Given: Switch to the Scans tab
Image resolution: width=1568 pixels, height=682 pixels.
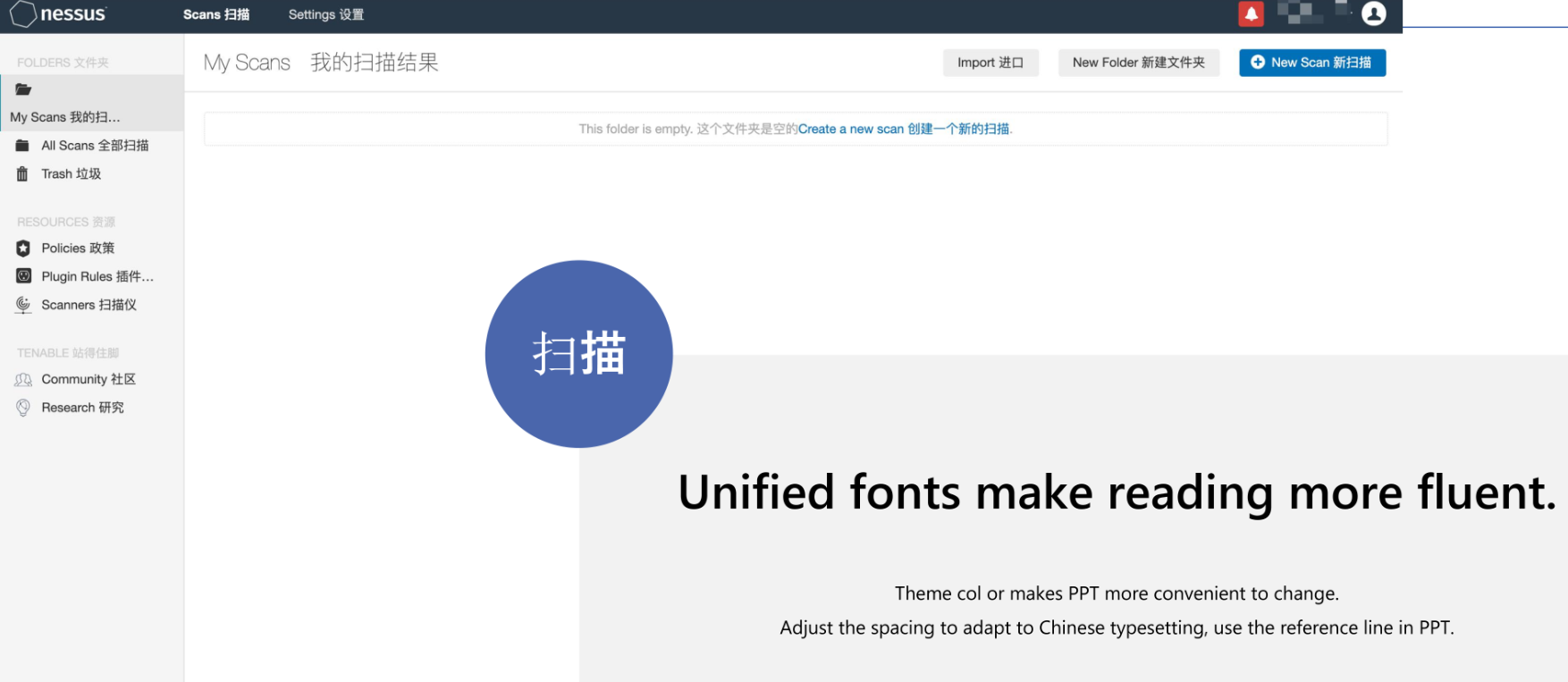Looking at the screenshot, I should 215,14.
